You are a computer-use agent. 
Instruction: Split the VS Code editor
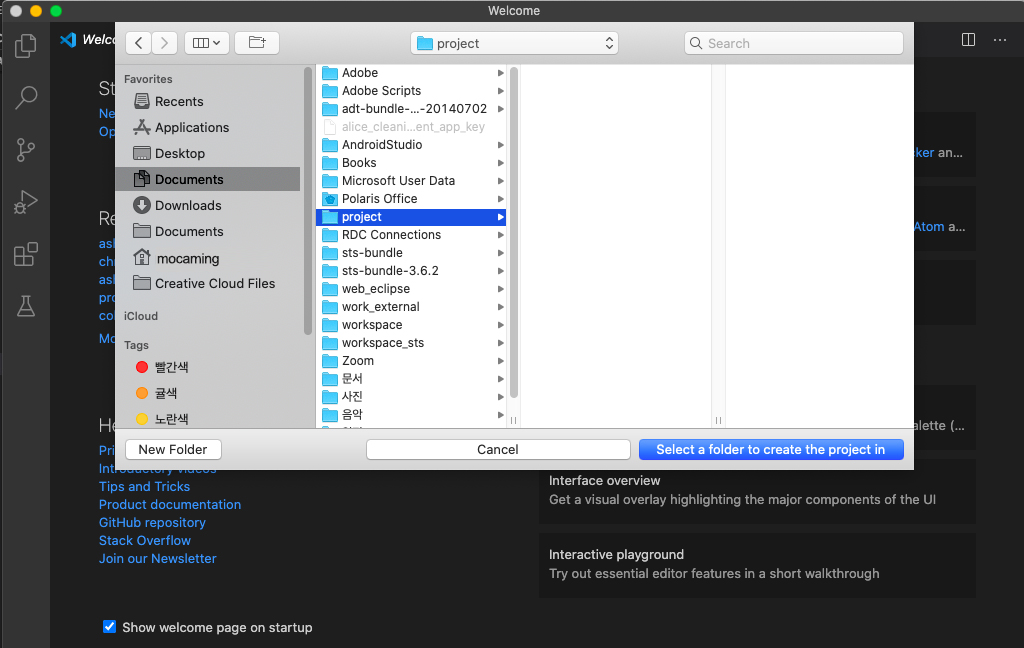[x=968, y=40]
